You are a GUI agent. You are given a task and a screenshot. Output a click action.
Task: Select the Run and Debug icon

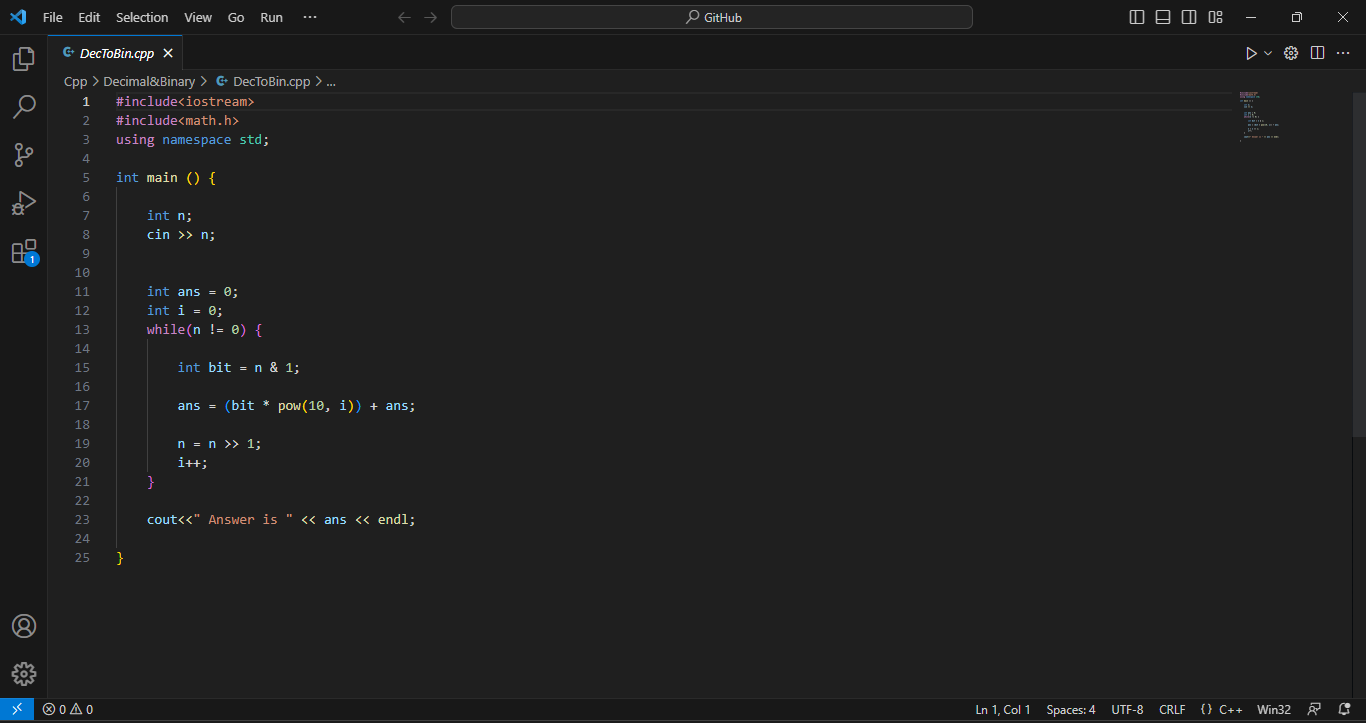tap(24, 203)
